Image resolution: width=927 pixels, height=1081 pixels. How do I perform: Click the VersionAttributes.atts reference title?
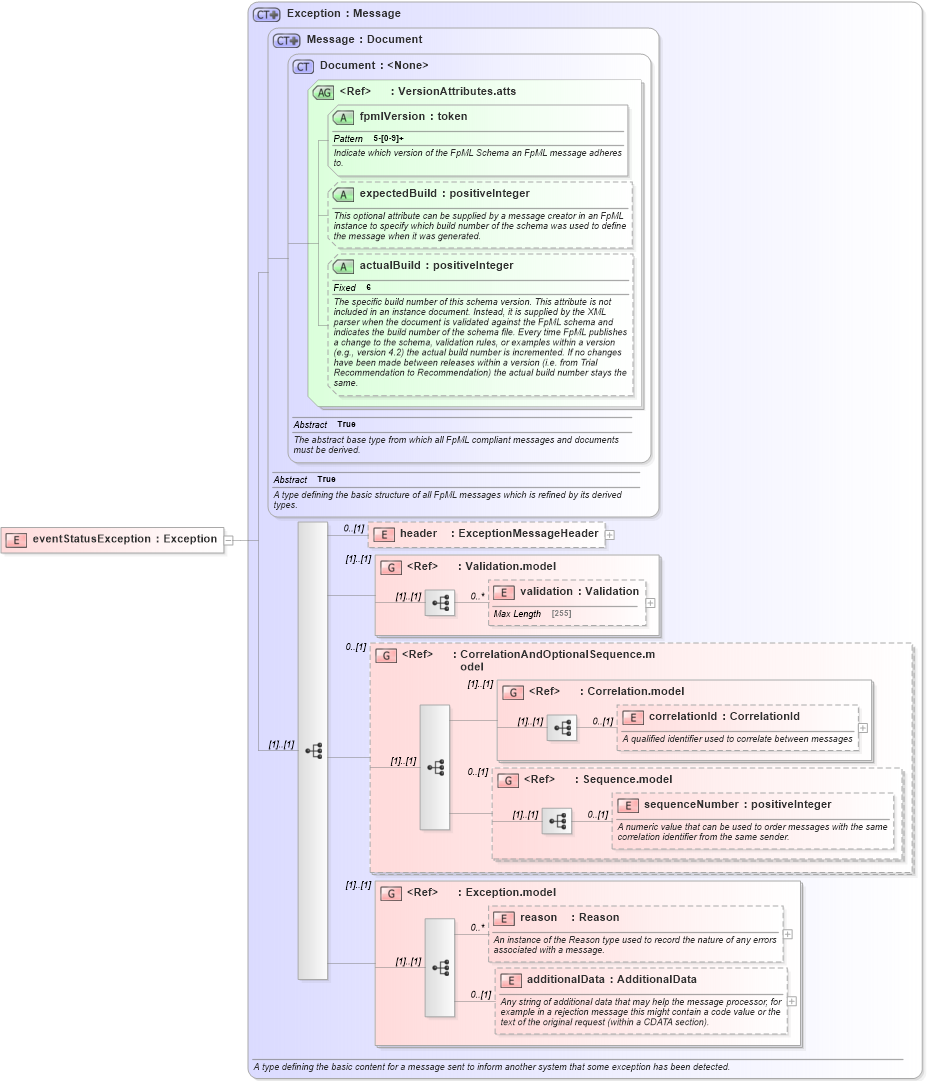pyautogui.click(x=427, y=92)
